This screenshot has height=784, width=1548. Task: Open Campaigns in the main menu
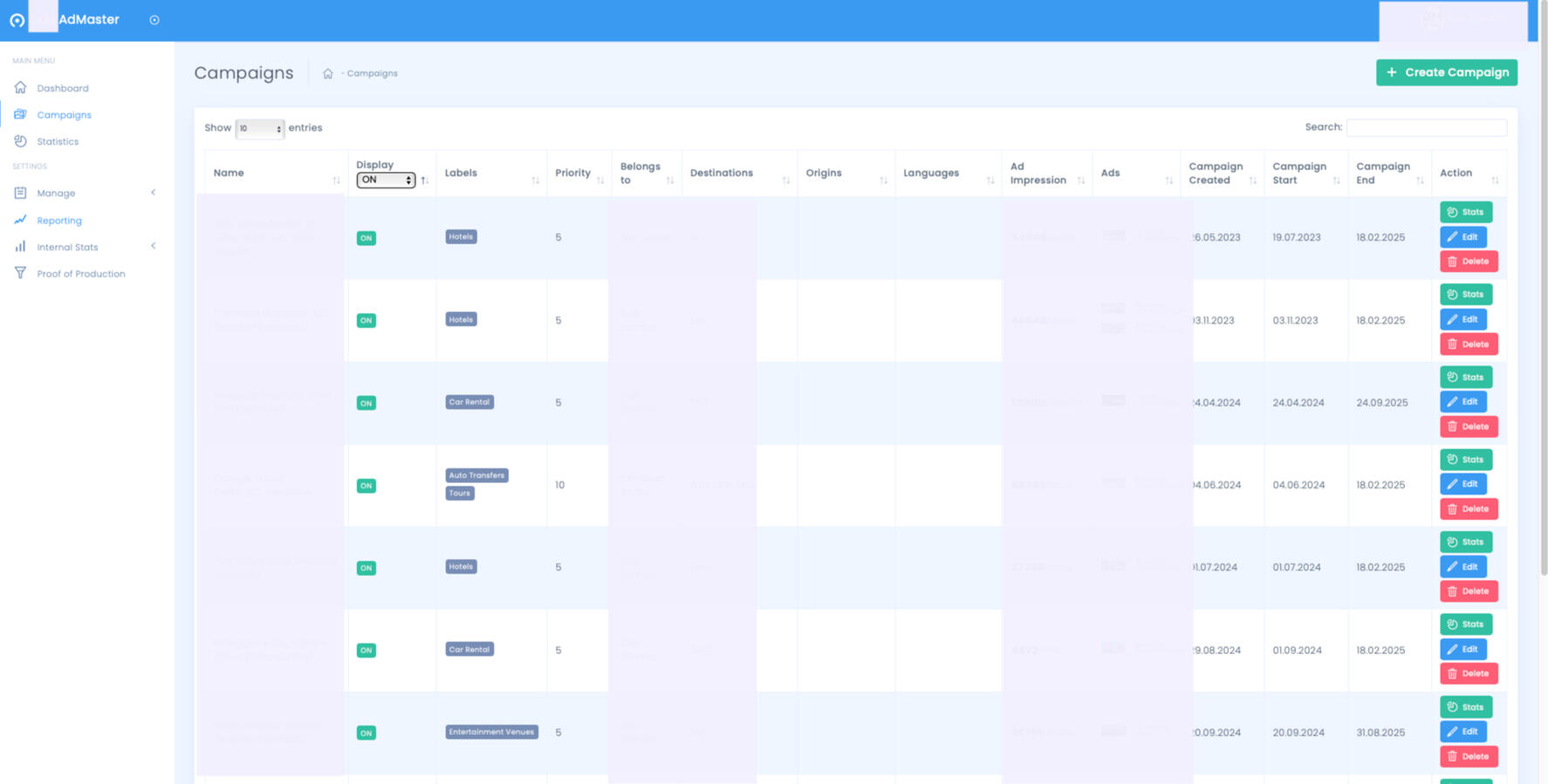coord(64,115)
